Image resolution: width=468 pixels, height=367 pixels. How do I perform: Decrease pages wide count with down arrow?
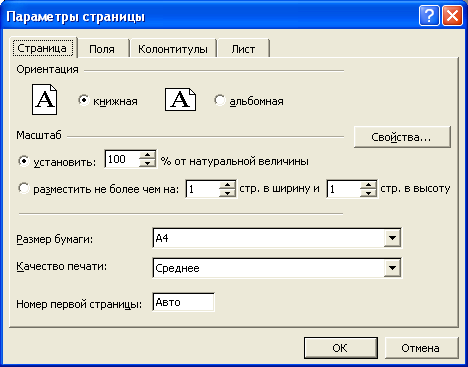coord(228,193)
